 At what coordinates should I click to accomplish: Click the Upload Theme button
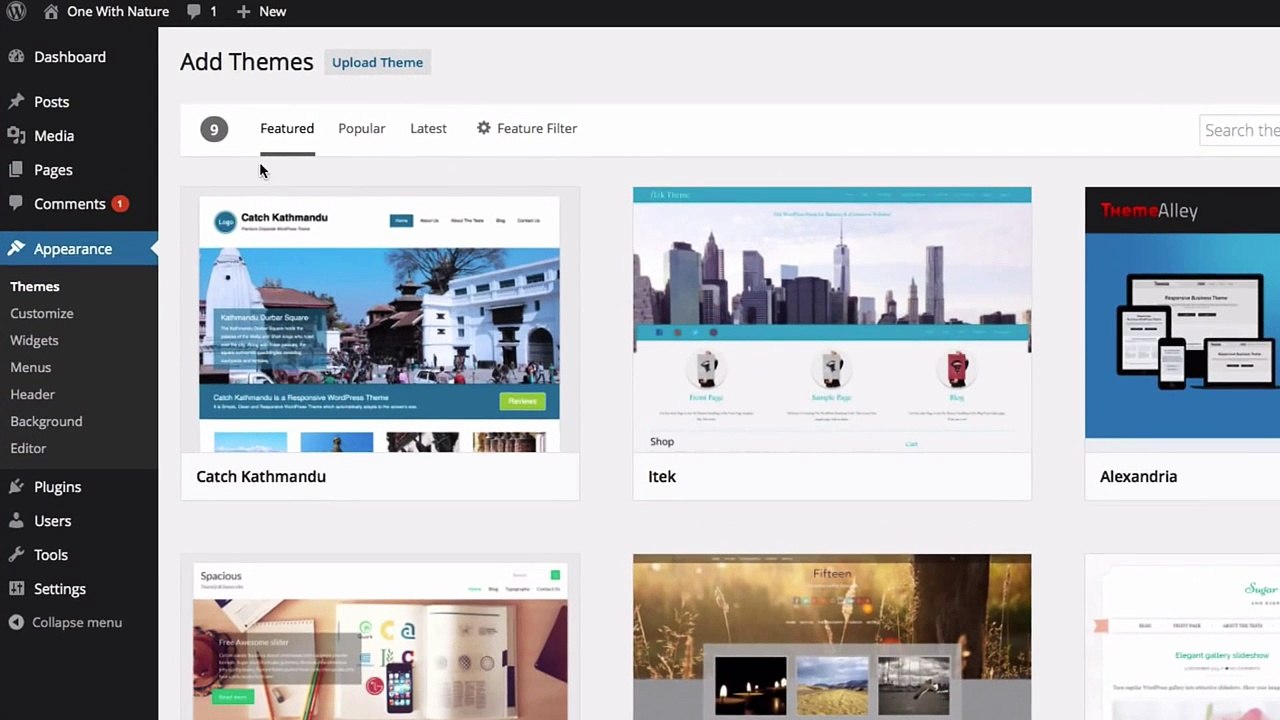(x=377, y=62)
